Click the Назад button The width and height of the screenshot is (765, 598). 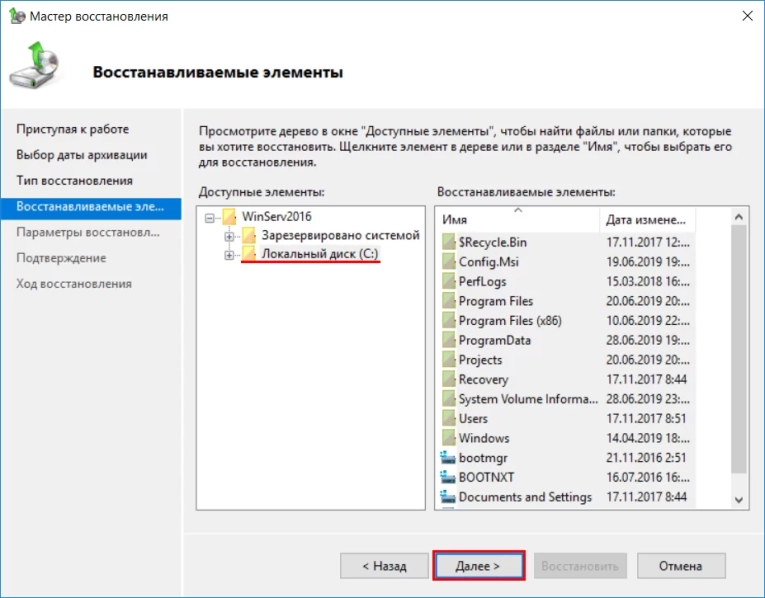pos(384,566)
